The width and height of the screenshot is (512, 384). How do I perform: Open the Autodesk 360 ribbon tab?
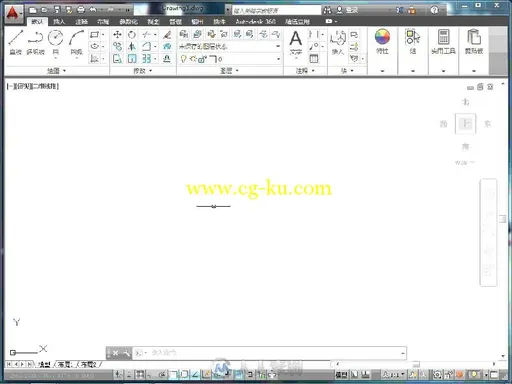255,21
